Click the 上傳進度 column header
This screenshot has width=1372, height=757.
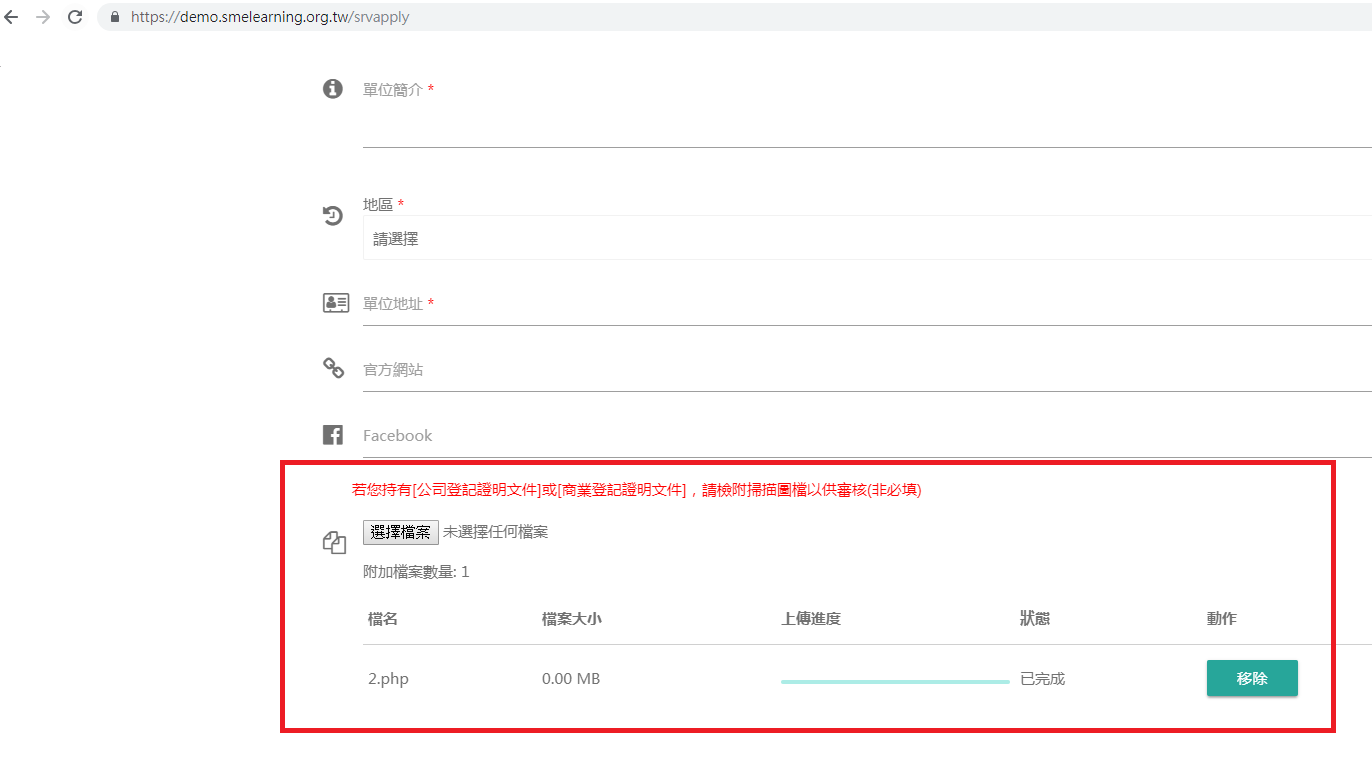point(811,619)
